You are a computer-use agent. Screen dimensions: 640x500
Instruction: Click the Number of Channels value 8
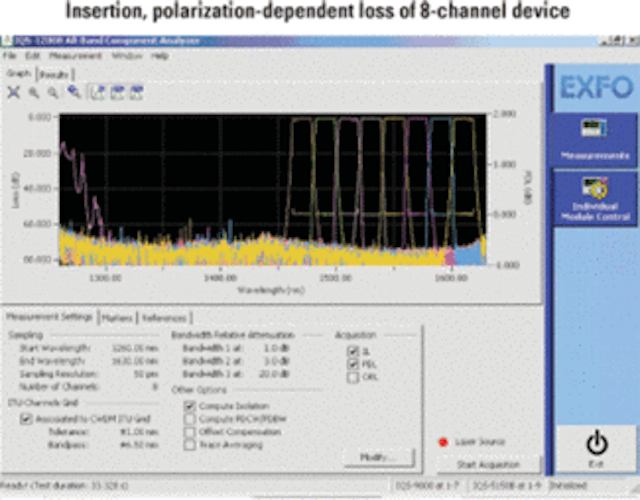click(155, 387)
